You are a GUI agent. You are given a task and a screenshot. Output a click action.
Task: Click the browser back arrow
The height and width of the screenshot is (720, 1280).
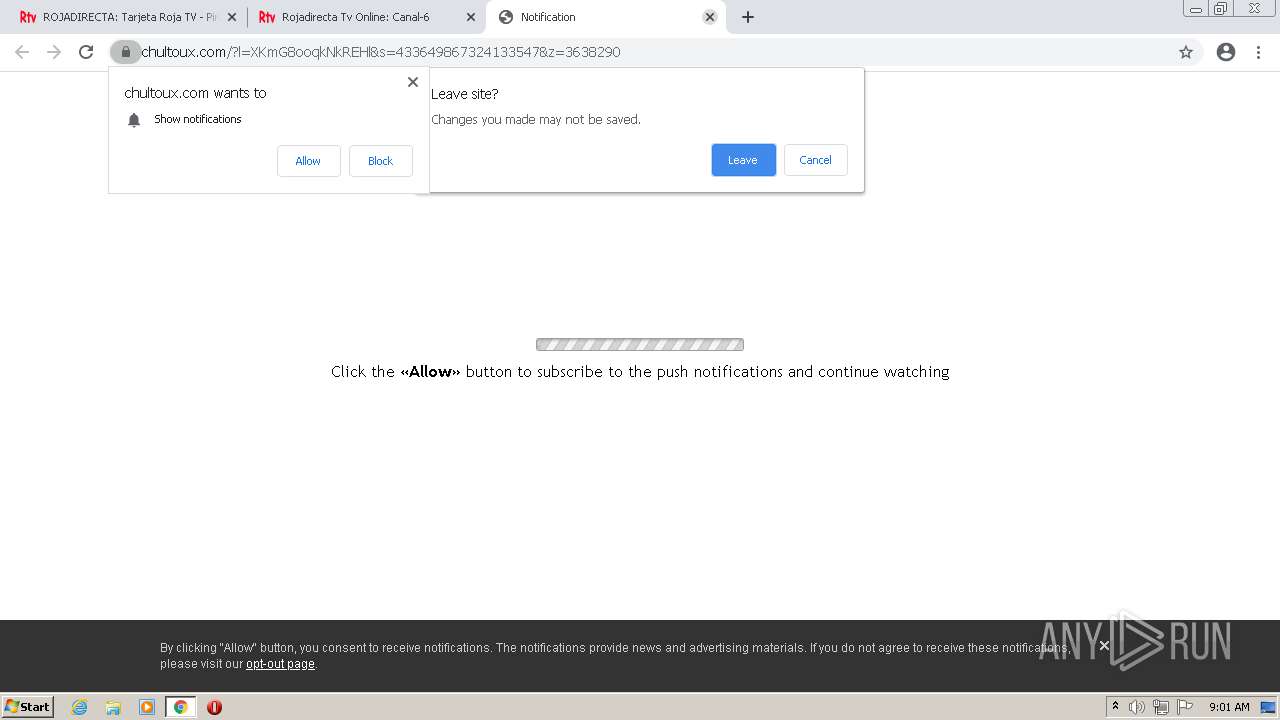pos(22,52)
